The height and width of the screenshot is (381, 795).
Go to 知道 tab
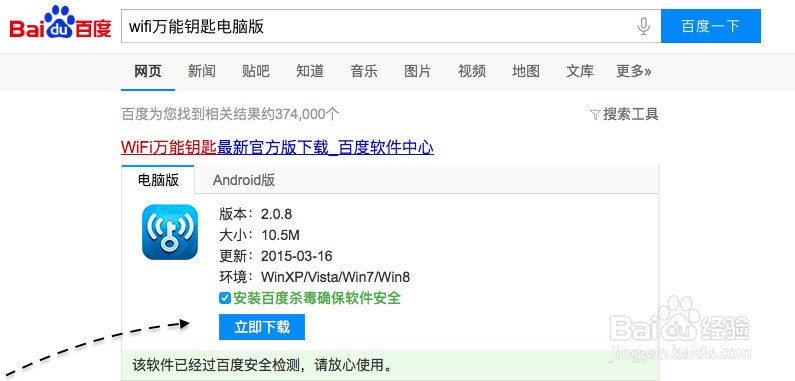[x=310, y=71]
